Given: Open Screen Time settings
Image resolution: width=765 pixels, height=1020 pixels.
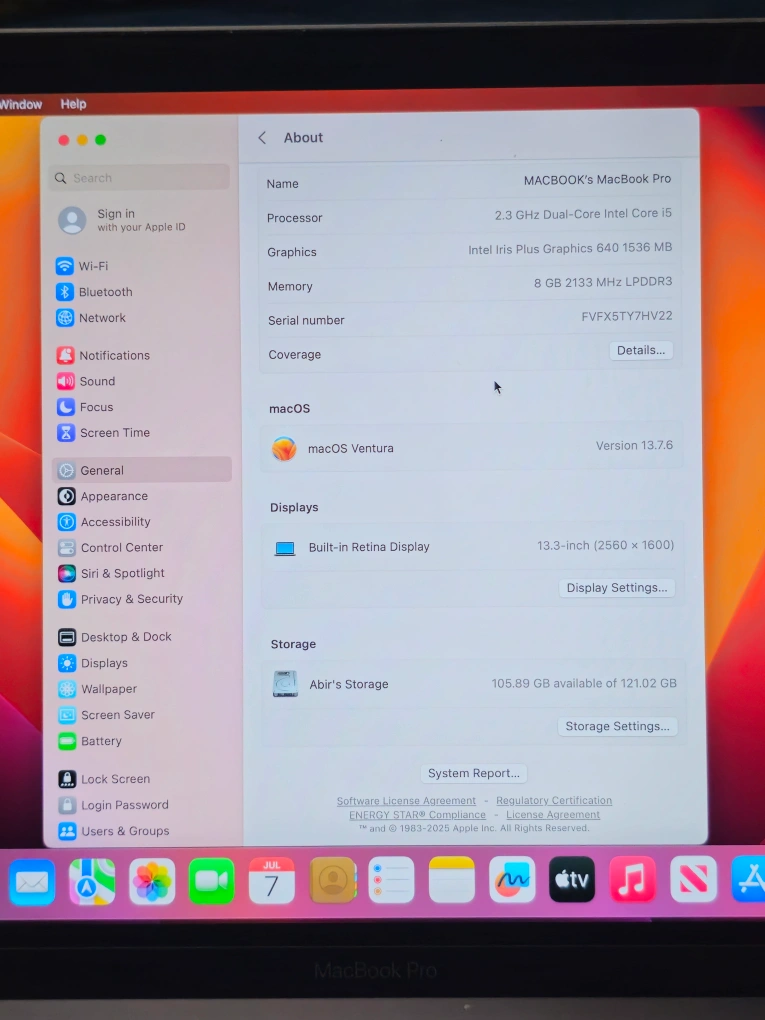Looking at the screenshot, I should click(103, 433).
